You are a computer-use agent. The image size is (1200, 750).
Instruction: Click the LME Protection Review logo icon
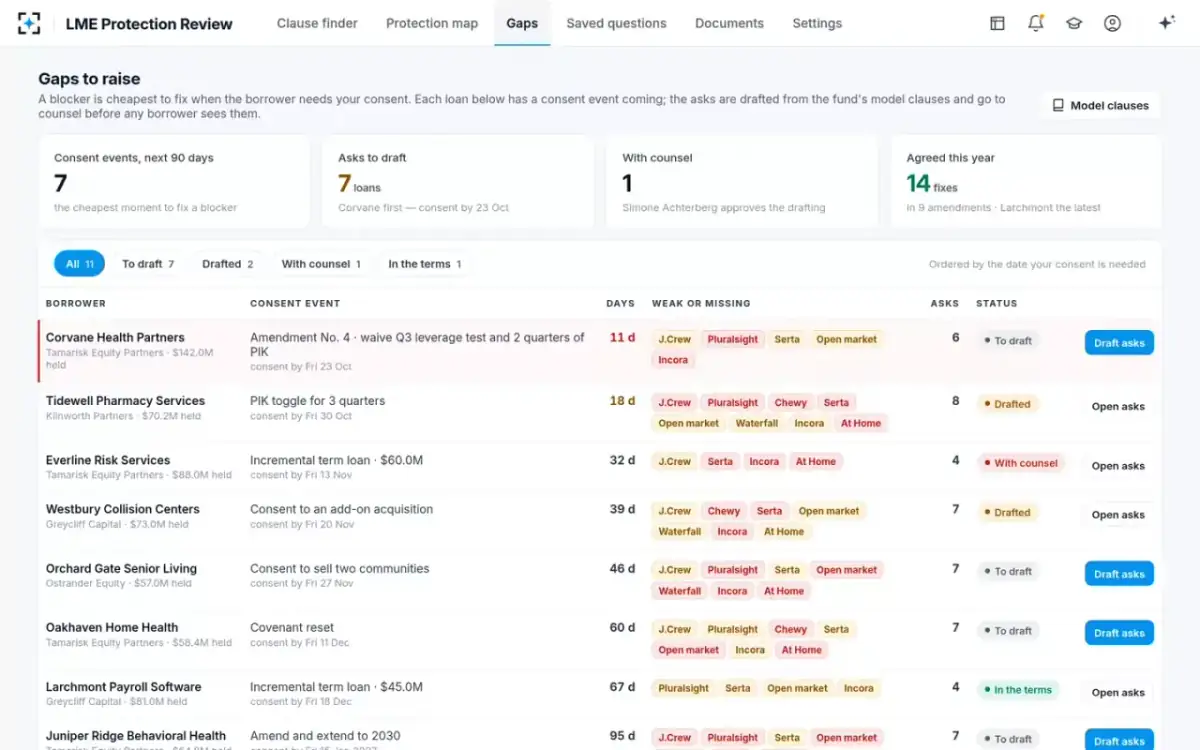tap(30, 23)
